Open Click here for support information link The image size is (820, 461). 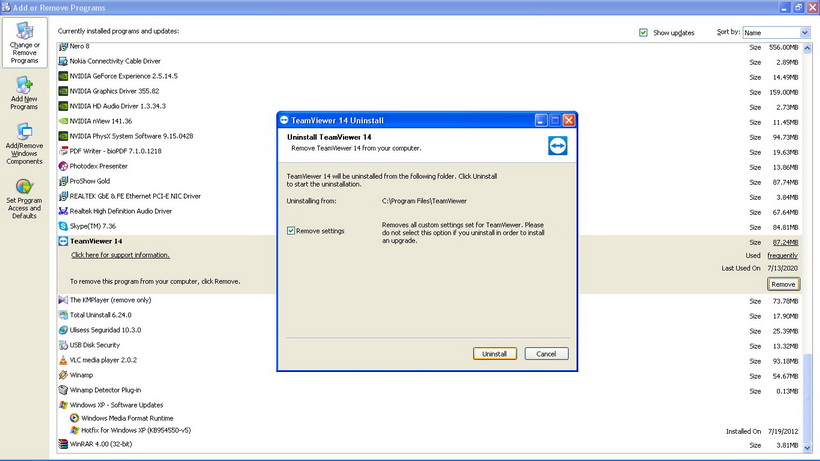pos(120,255)
